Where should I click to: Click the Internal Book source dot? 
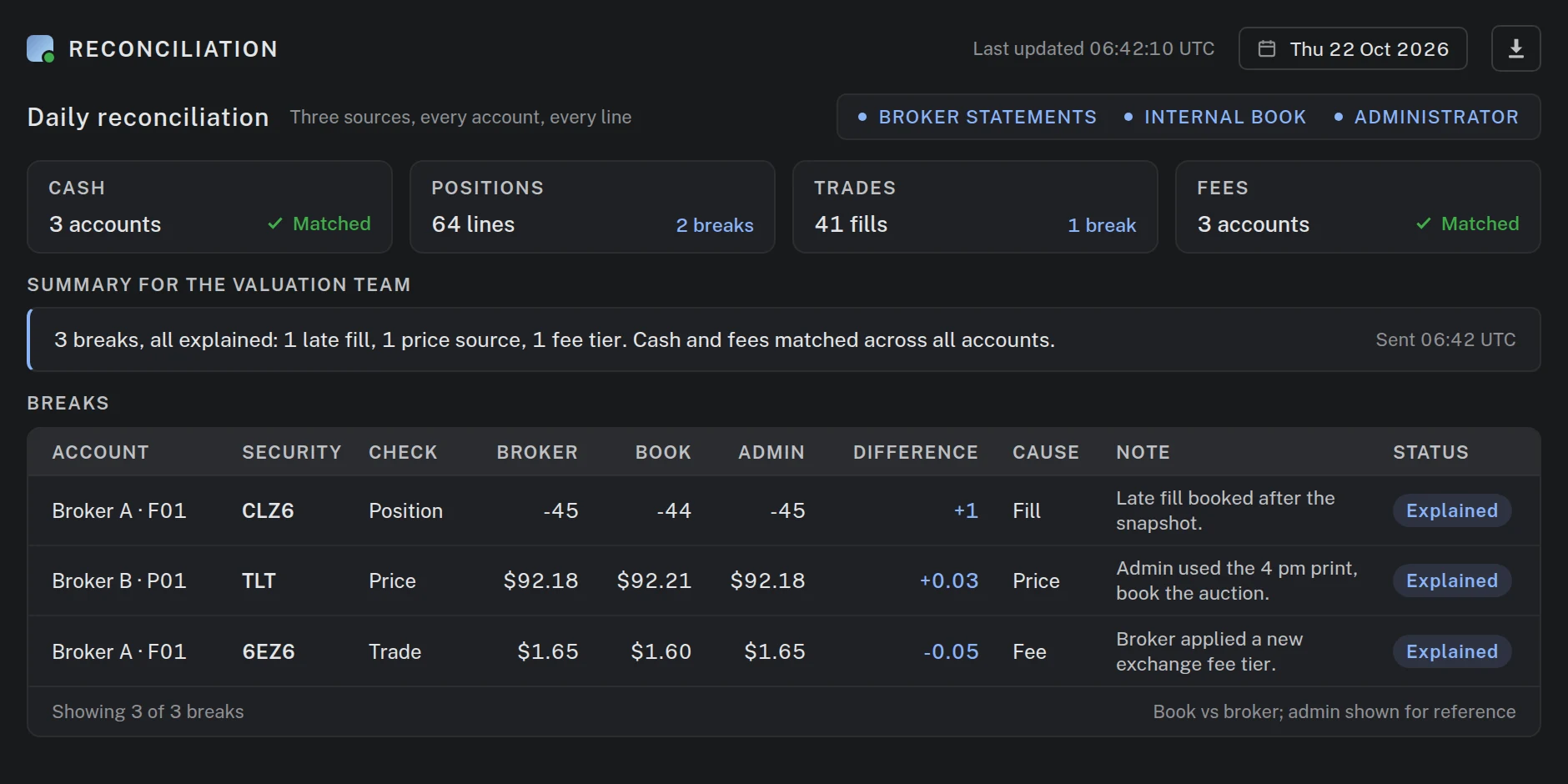[x=1128, y=117]
